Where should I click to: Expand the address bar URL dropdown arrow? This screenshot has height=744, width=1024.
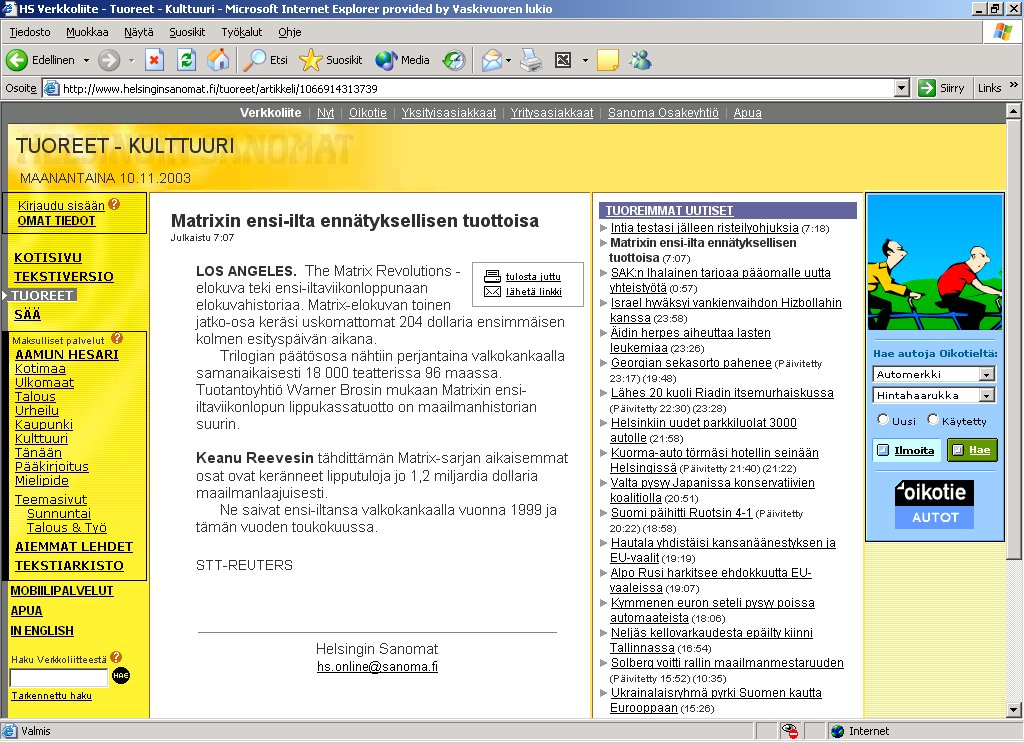coord(901,88)
